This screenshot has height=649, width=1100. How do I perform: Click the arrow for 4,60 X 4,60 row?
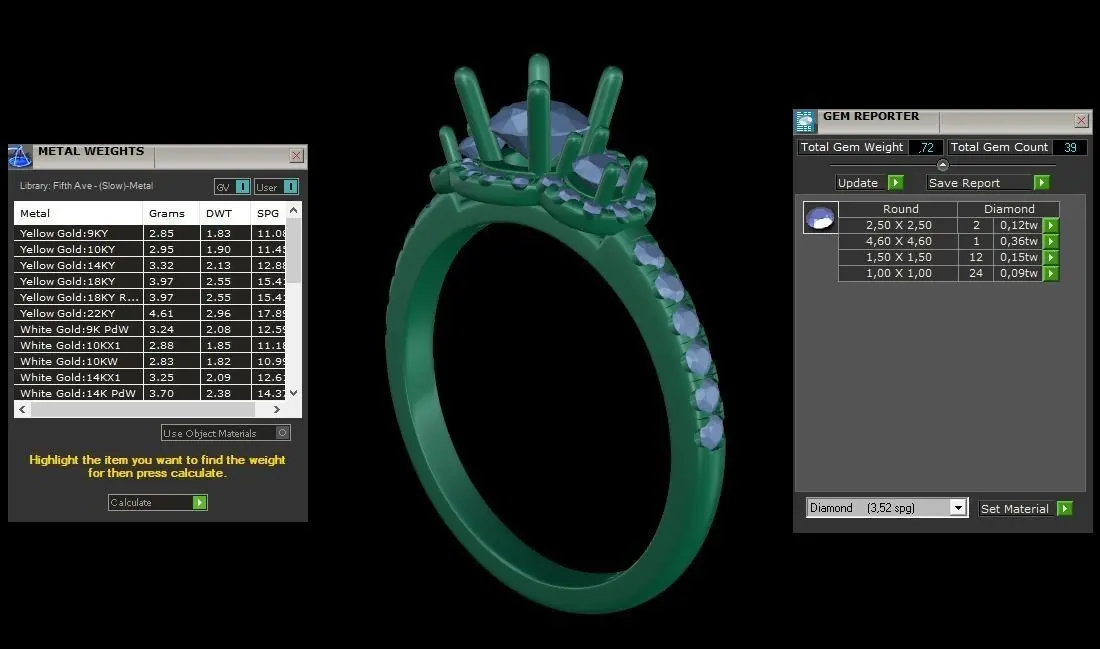1051,241
